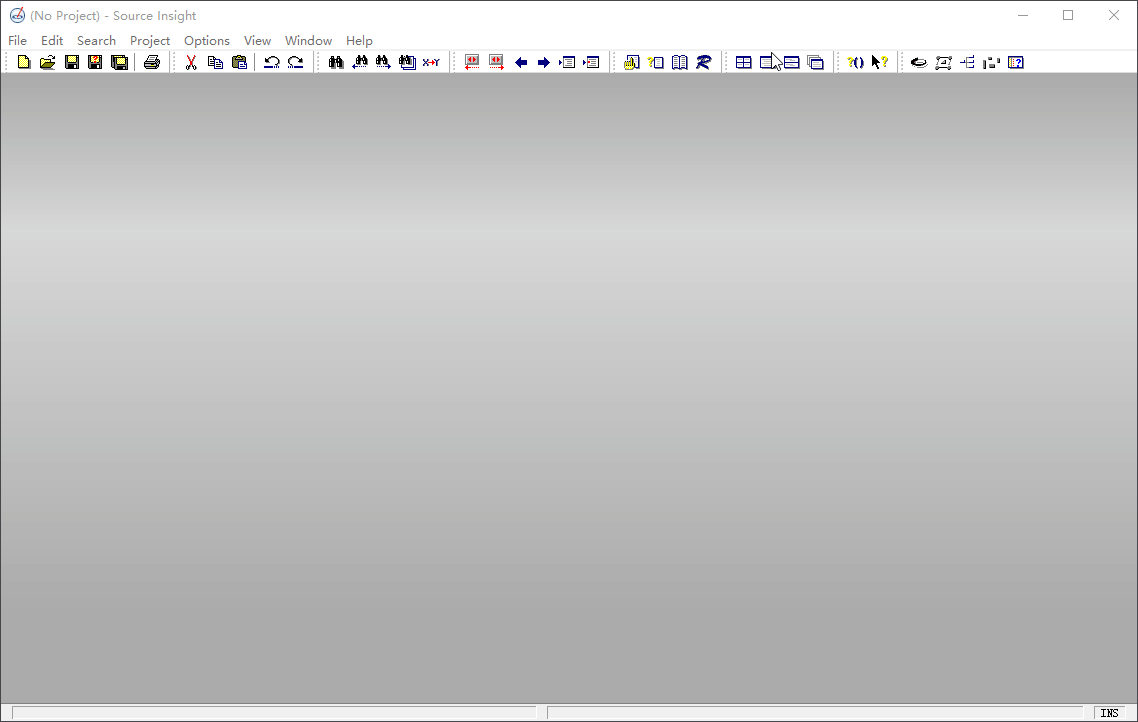The image size is (1138, 722).
Task: Minimize the Source Insight window
Action: coord(1023,15)
